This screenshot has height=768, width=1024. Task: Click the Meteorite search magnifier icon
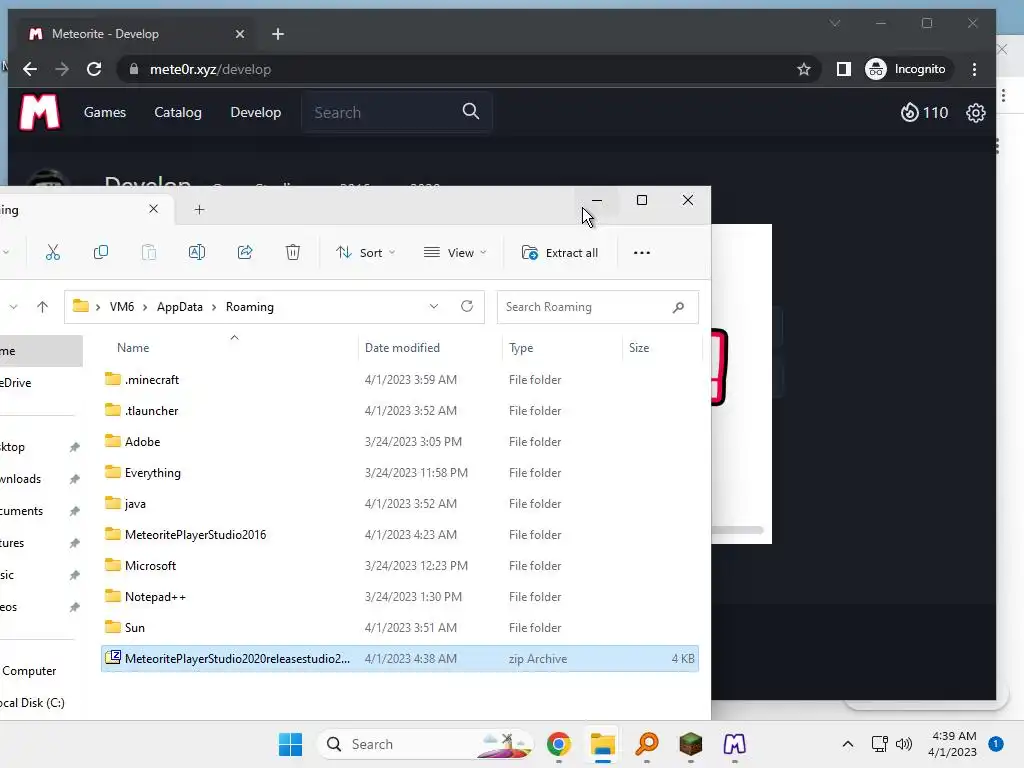[x=471, y=112]
